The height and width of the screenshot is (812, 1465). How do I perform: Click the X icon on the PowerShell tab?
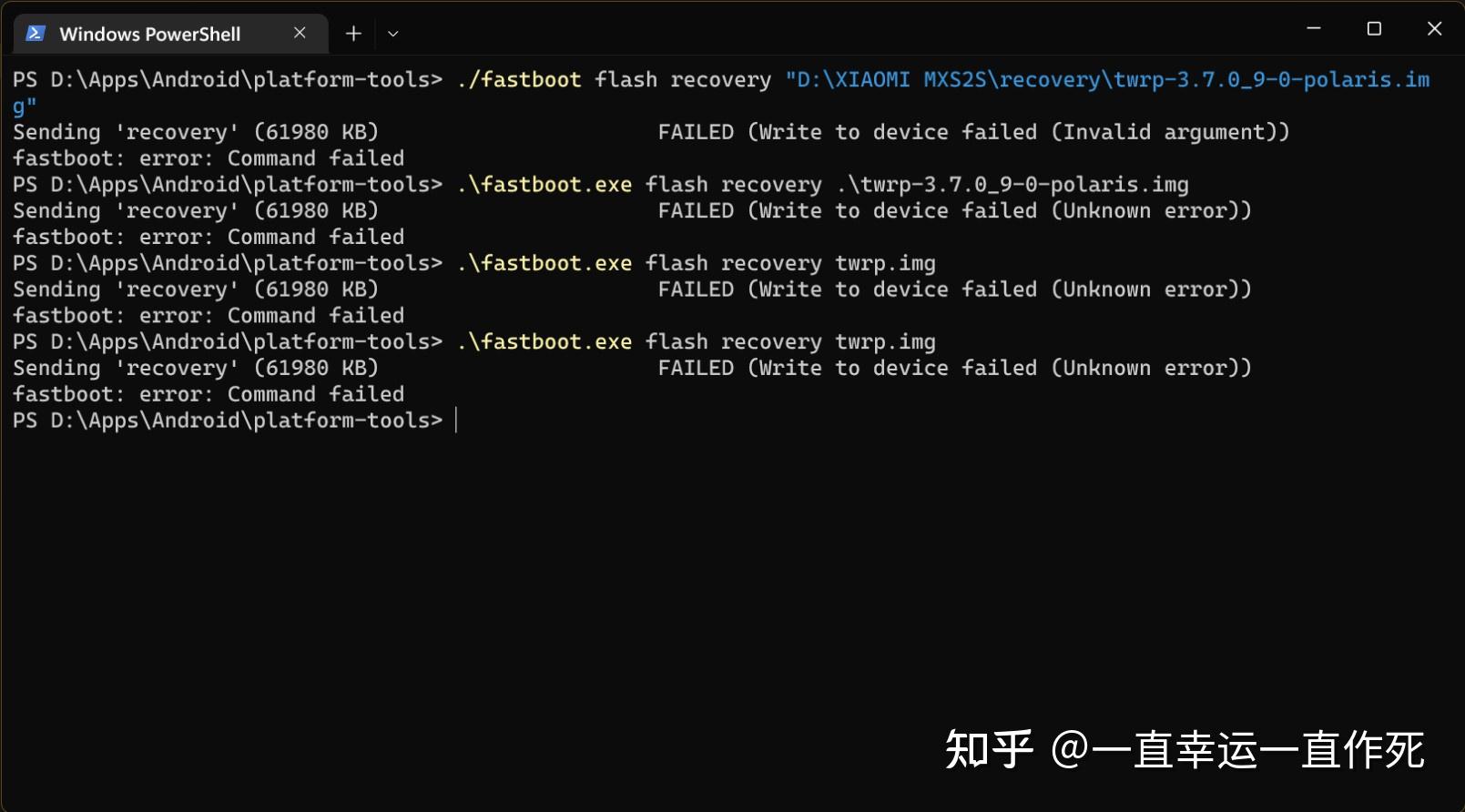[300, 33]
